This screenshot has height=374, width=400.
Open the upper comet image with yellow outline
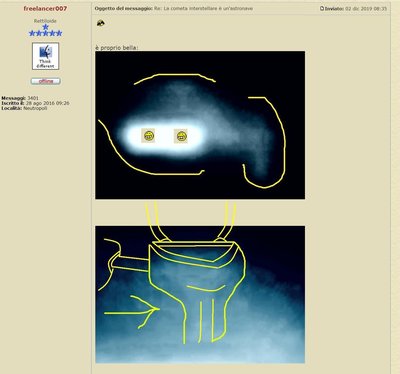(x=200, y=125)
